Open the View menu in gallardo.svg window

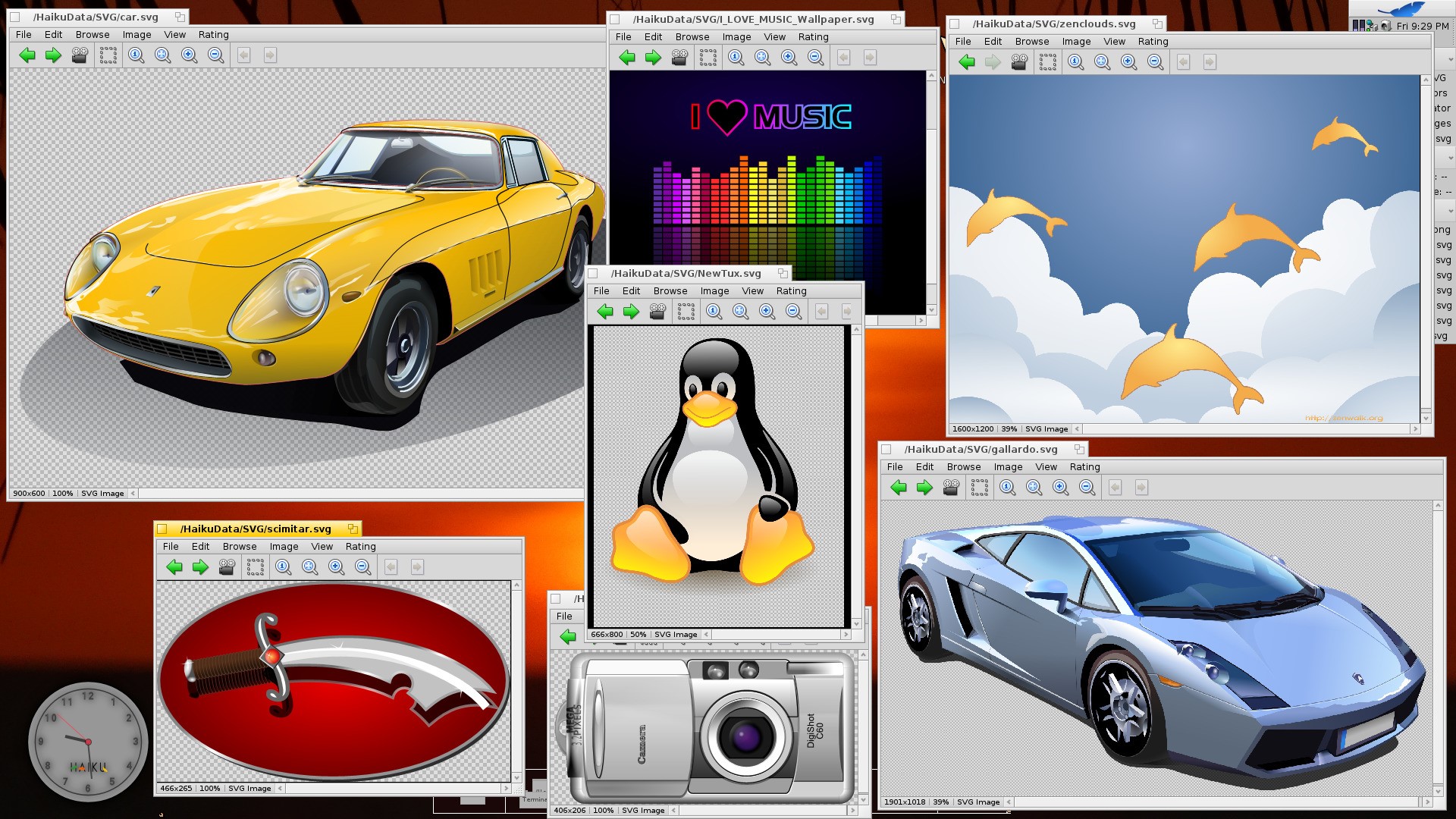click(1046, 467)
